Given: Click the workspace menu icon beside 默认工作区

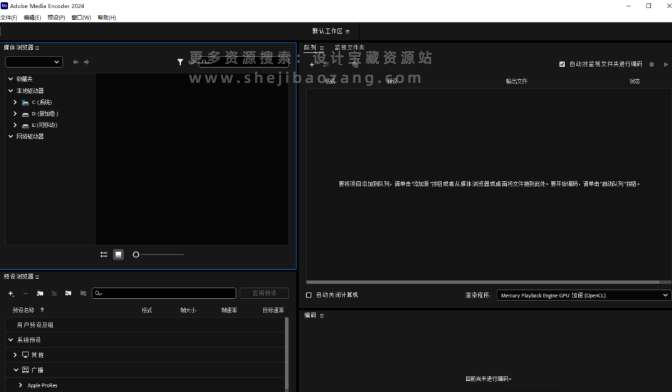Looking at the screenshot, I should [x=348, y=31].
